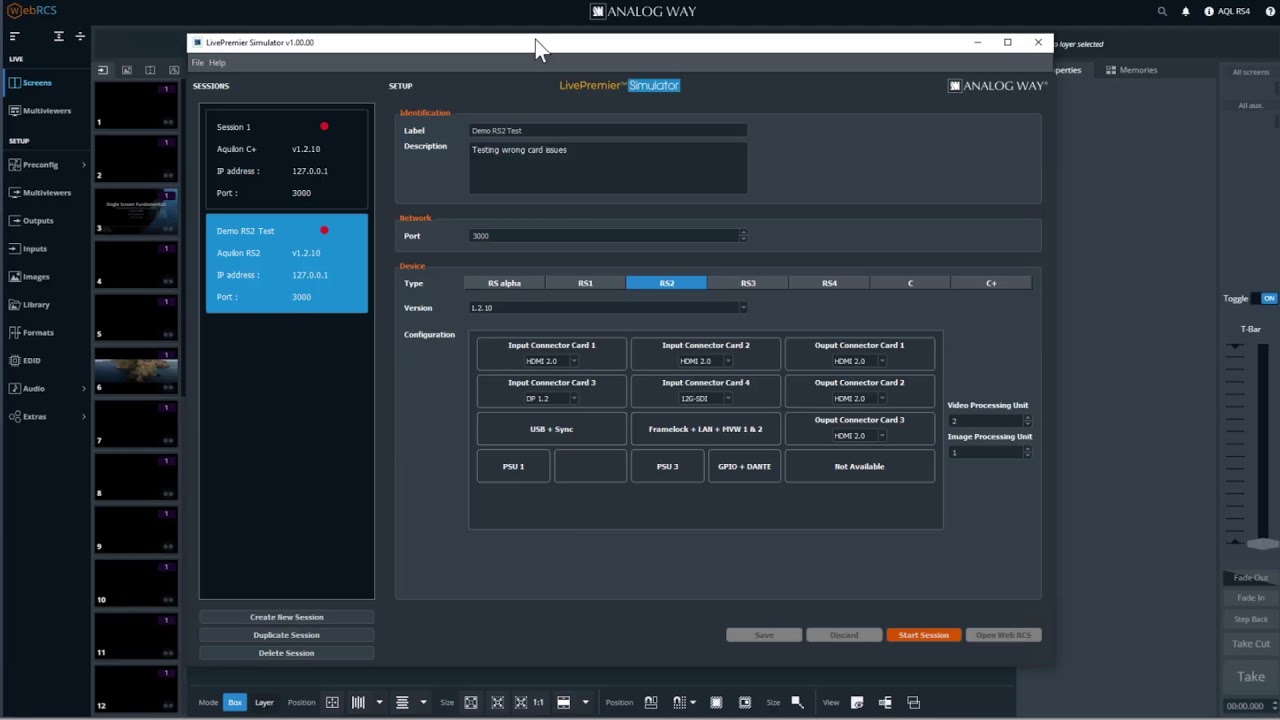This screenshot has height=720, width=1280.
Task: Open notifications bell in WebRCS header
Action: pos(1186,12)
